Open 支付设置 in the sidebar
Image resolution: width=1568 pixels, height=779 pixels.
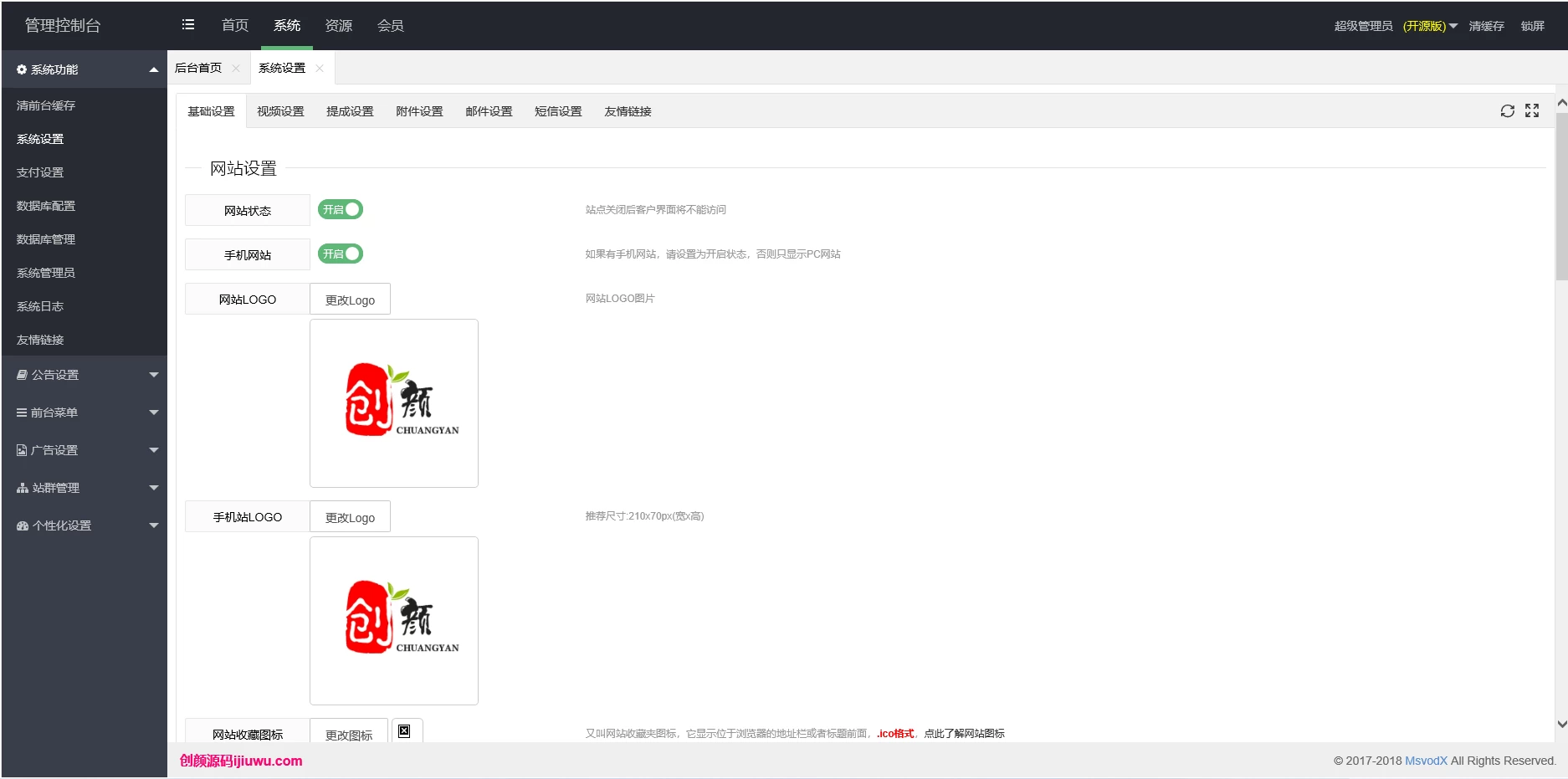(x=40, y=172)
